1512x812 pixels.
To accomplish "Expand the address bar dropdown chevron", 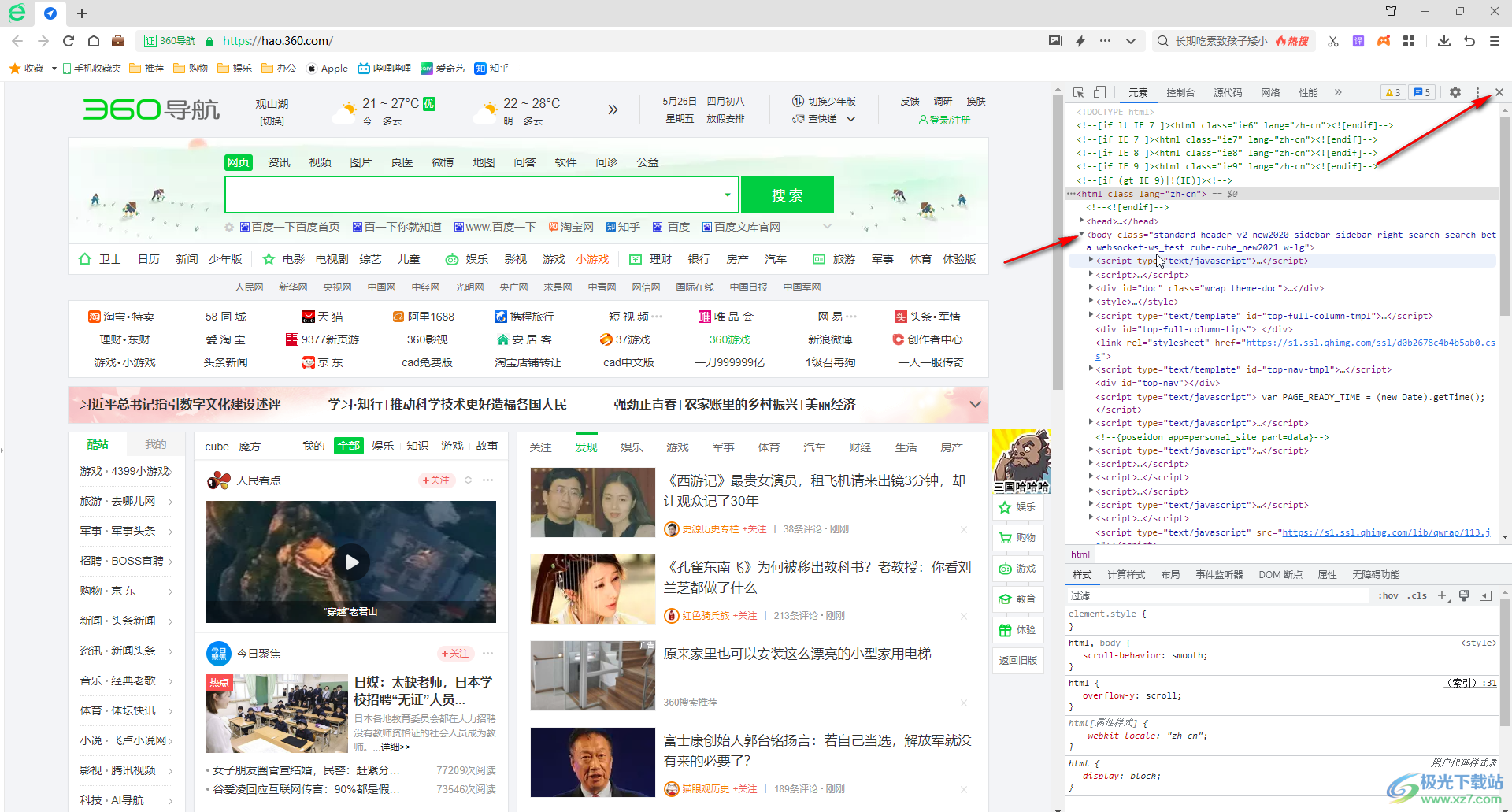I will 1131,41.
